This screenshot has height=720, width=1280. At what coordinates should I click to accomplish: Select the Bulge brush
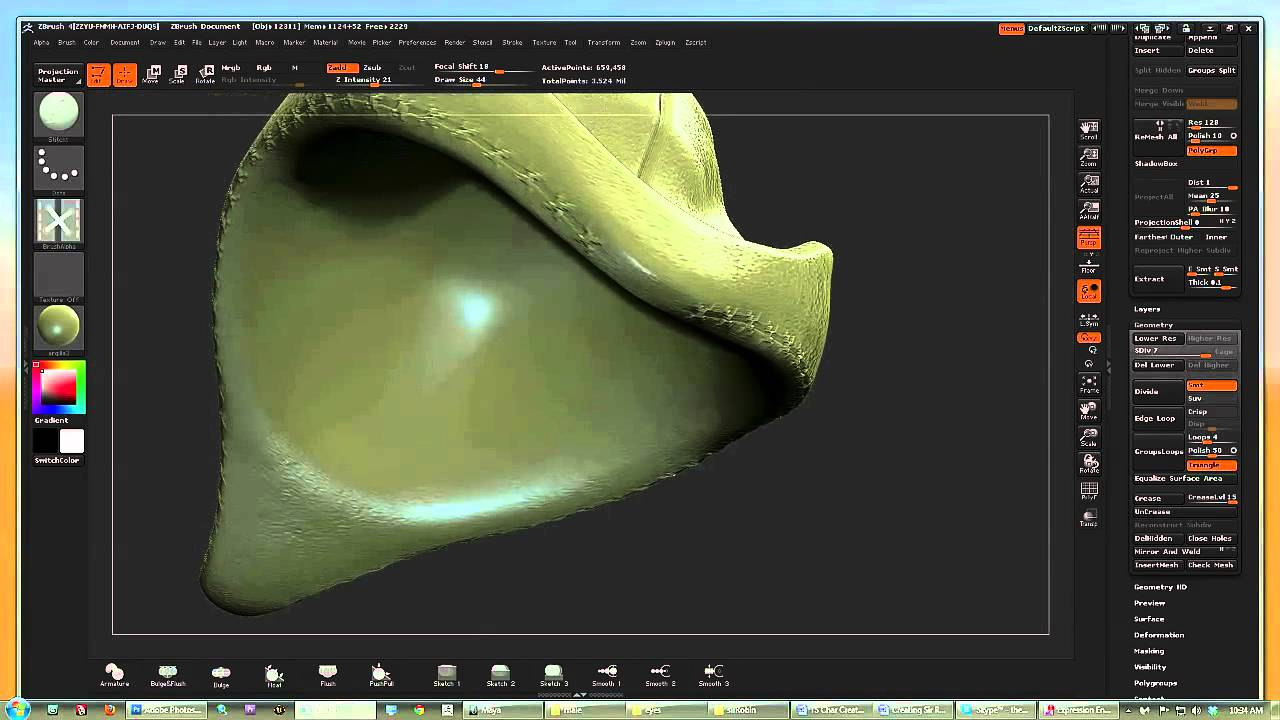coord(221,676)
